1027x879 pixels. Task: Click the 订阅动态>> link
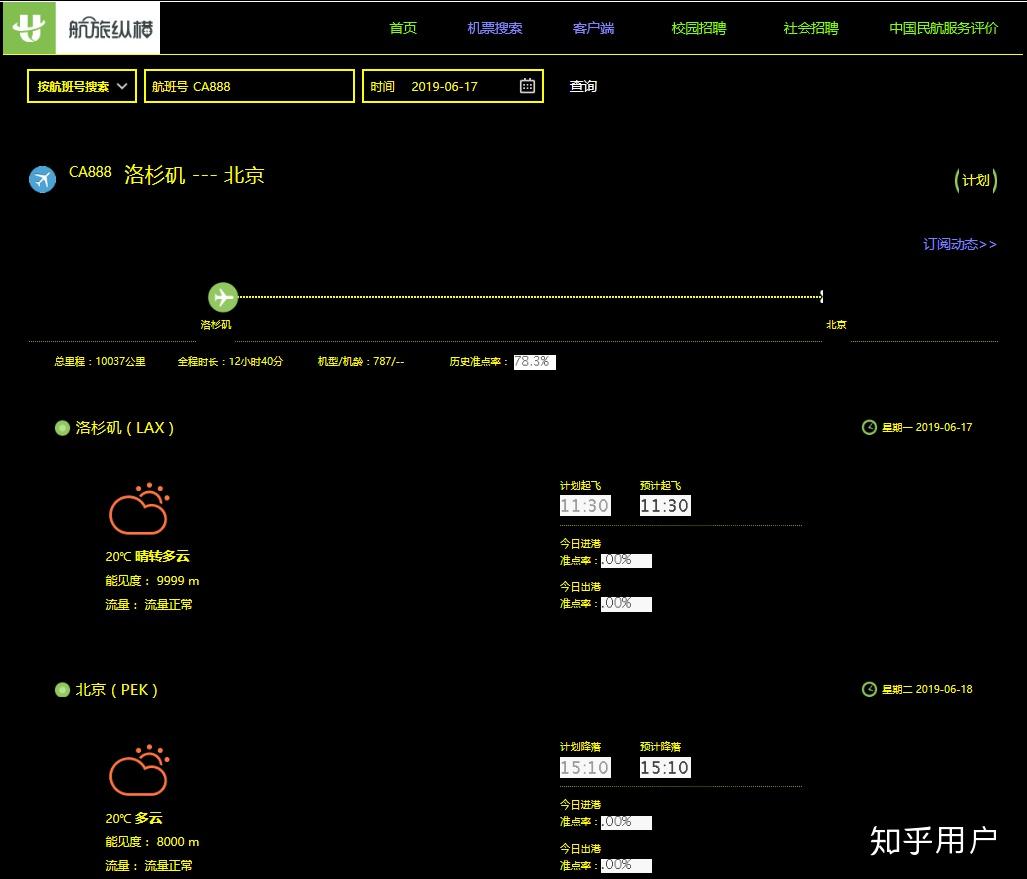pyautogui.click(x=960, y=244)
